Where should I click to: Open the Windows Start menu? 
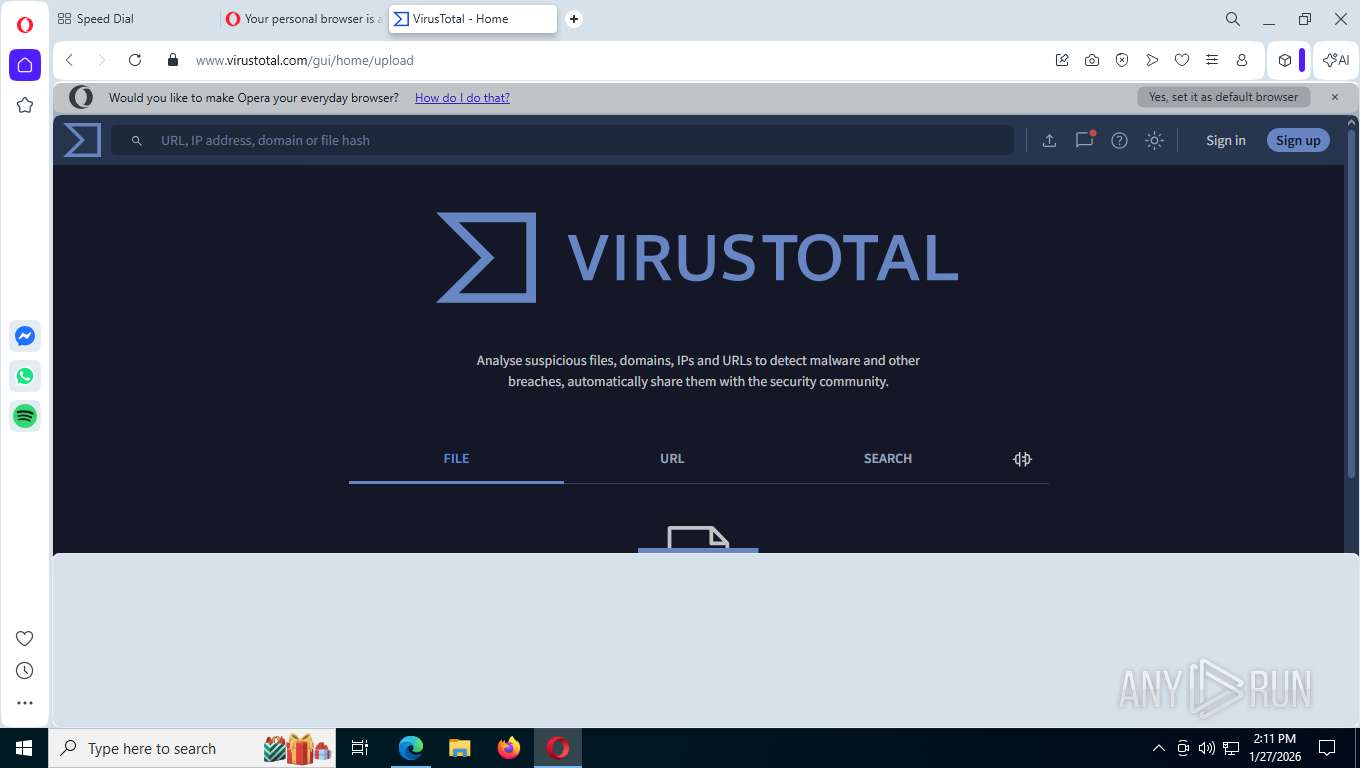pos(24,748)
